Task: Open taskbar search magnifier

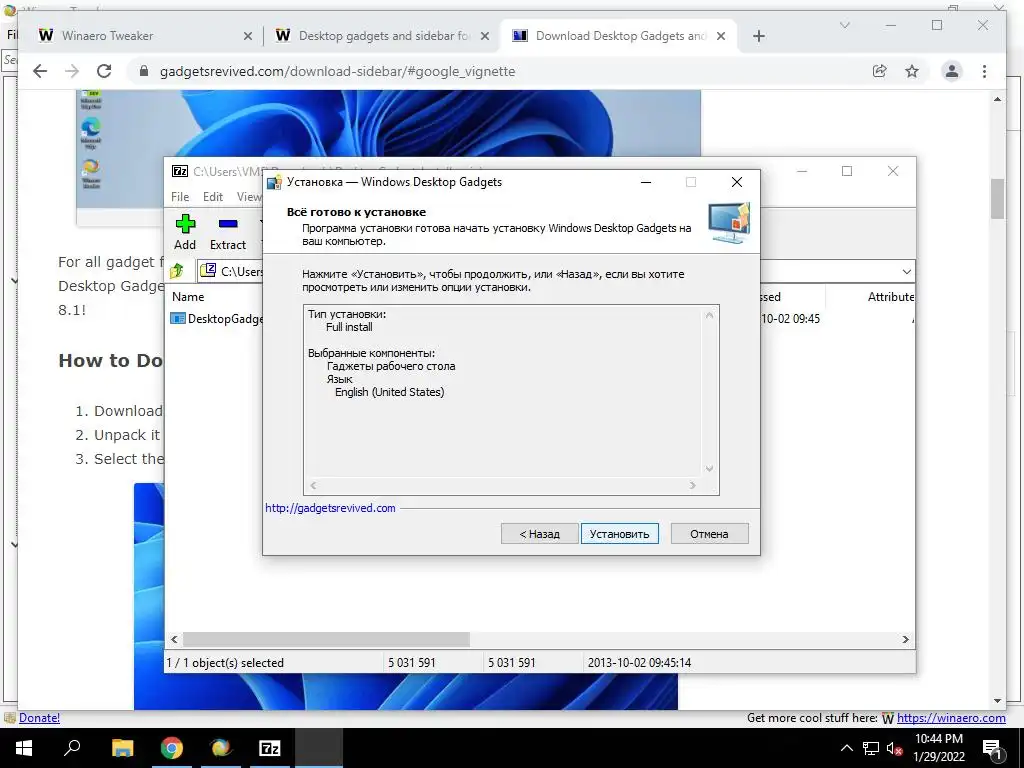Action: (x=72, y=748)
